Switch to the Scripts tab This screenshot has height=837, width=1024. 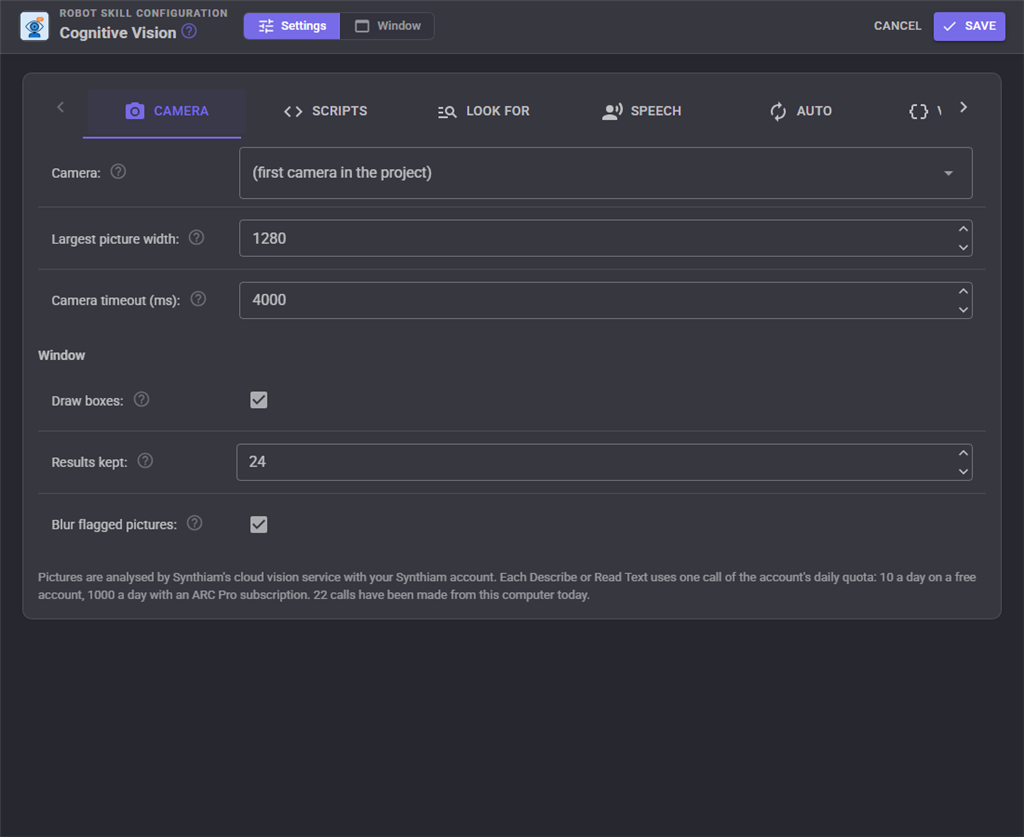325,112
